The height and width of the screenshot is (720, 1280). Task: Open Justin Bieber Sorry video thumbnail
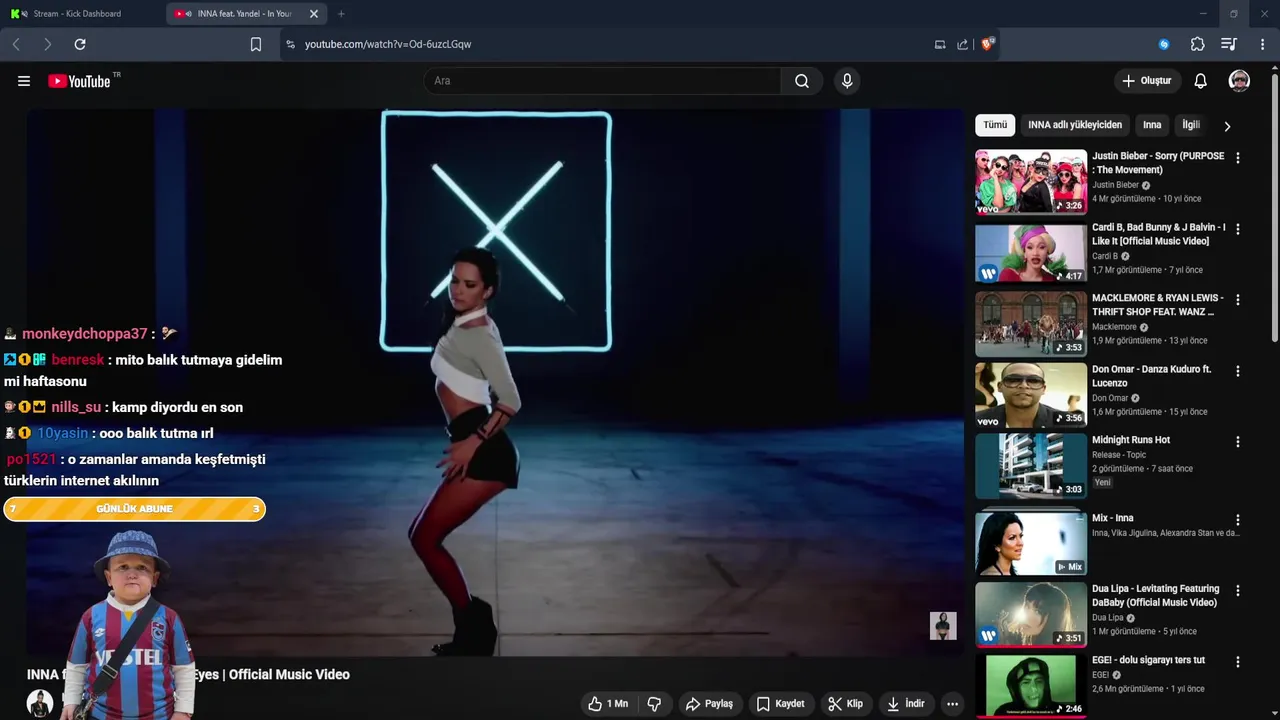point(1031,182)
